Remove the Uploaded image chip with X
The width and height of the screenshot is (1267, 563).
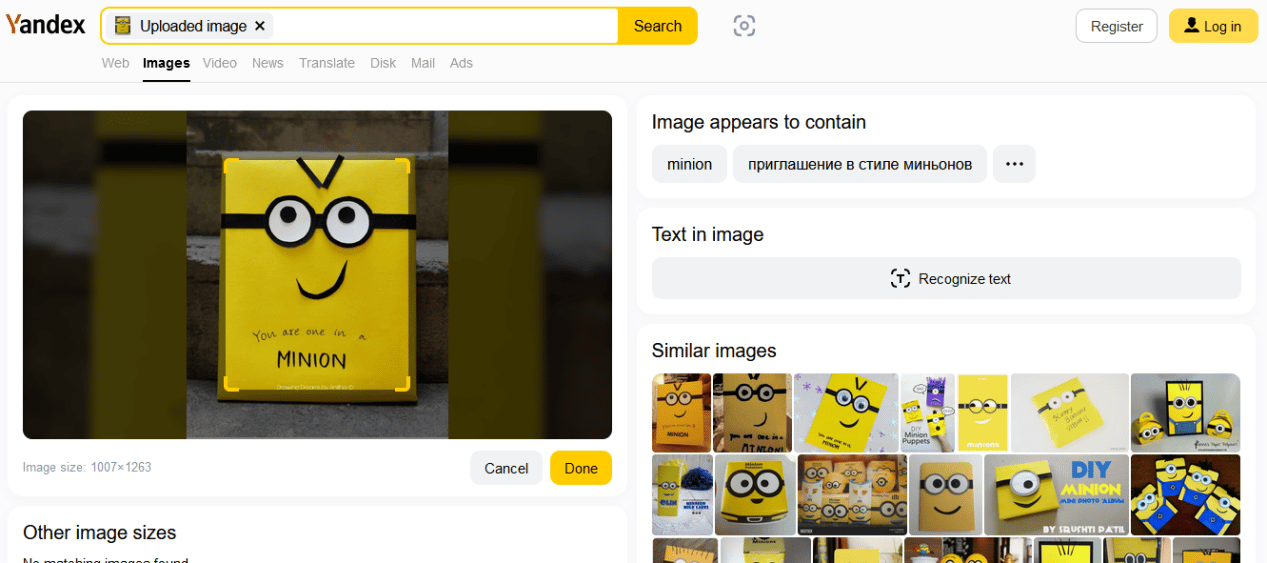click(x=260, y=26)
